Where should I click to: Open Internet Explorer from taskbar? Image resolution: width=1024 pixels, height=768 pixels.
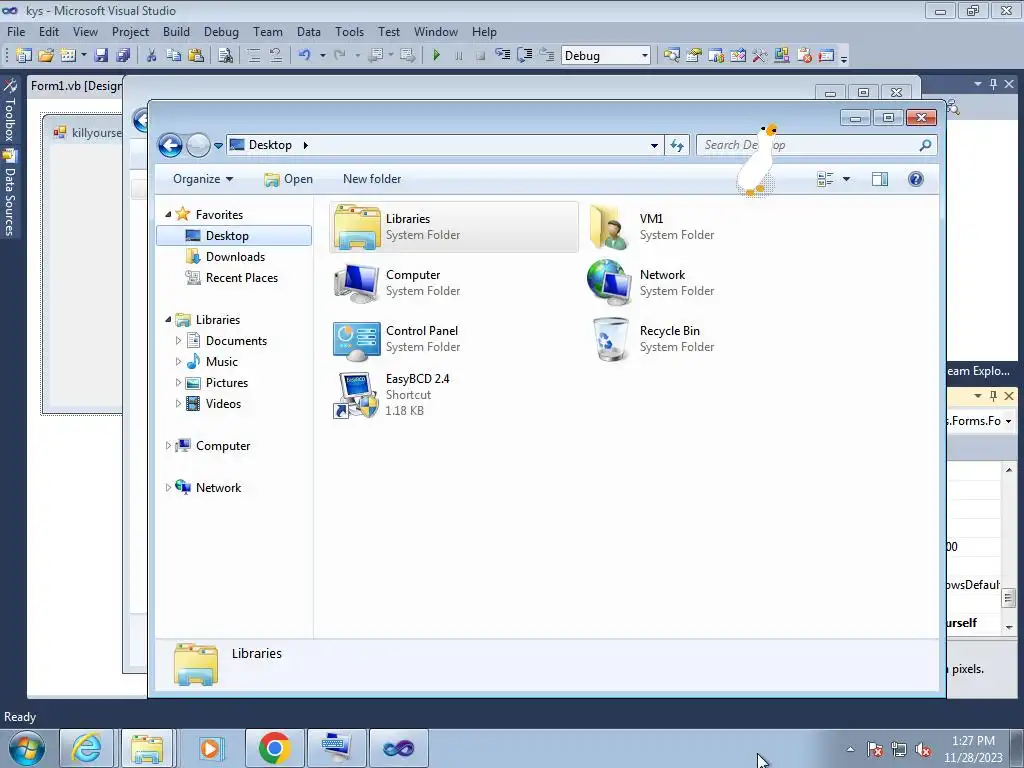86,748
